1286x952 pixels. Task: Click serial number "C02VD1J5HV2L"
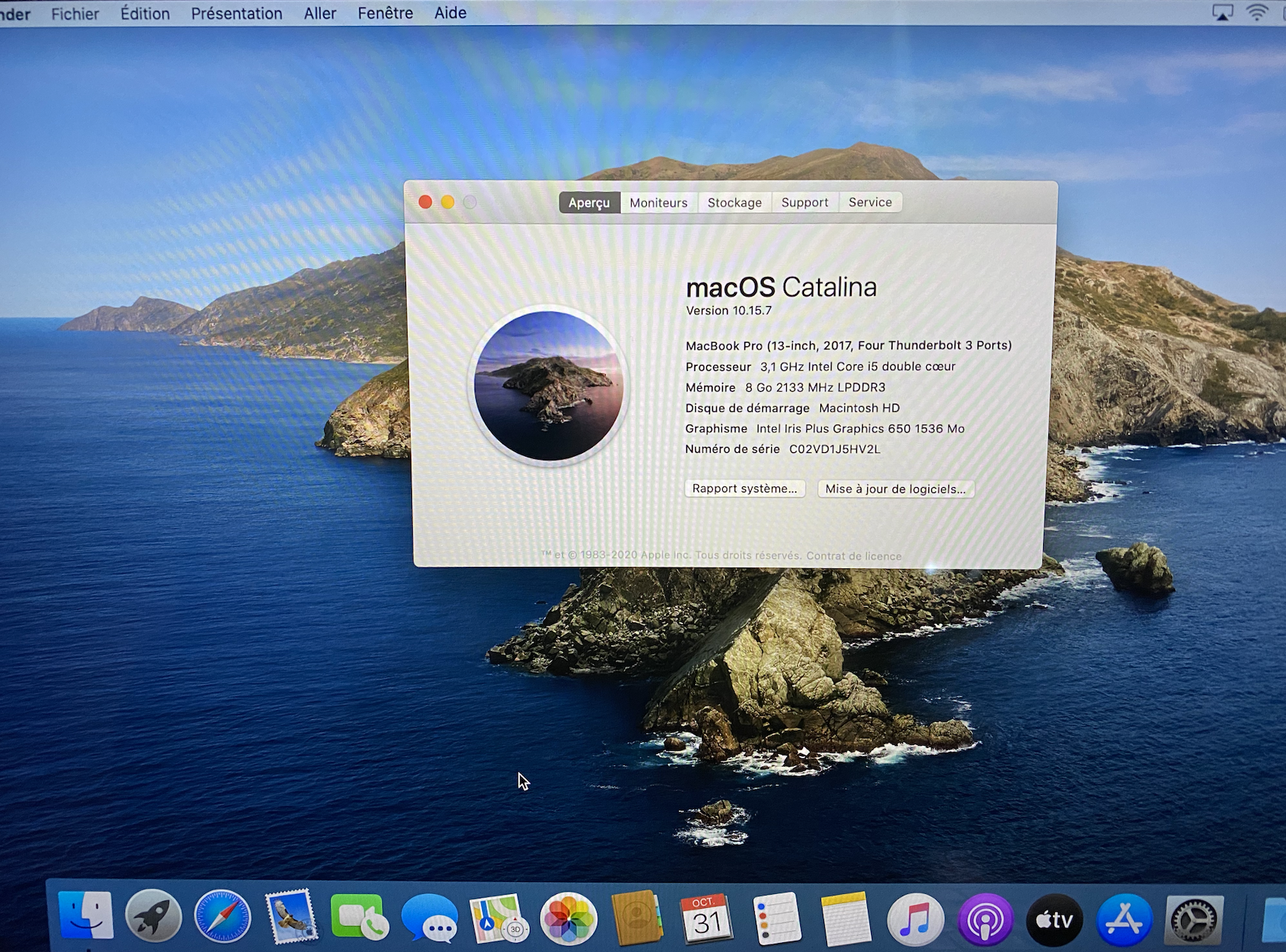coord(834,449)
